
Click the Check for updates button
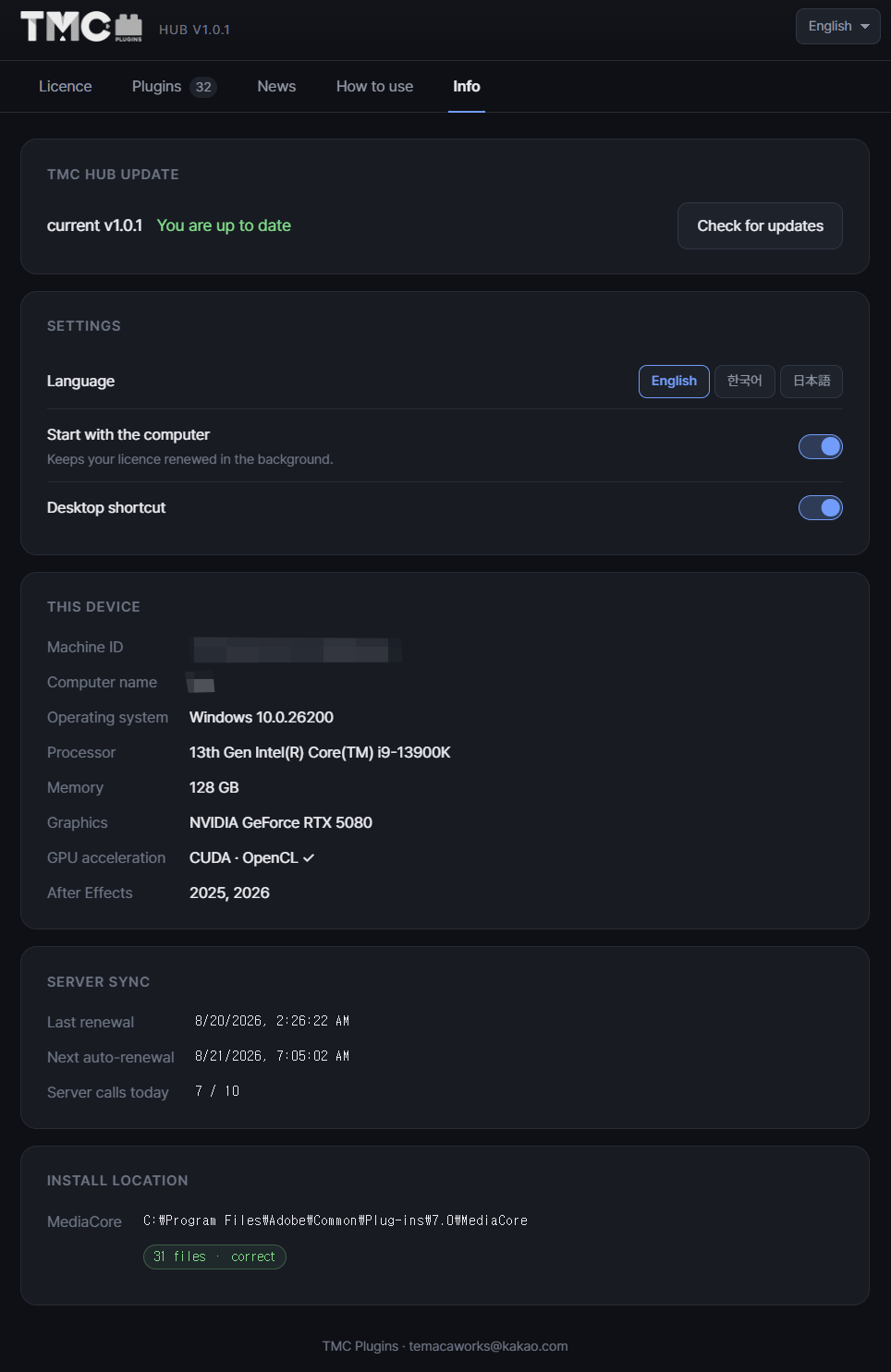pyautogui.click(x=760, y=225)
